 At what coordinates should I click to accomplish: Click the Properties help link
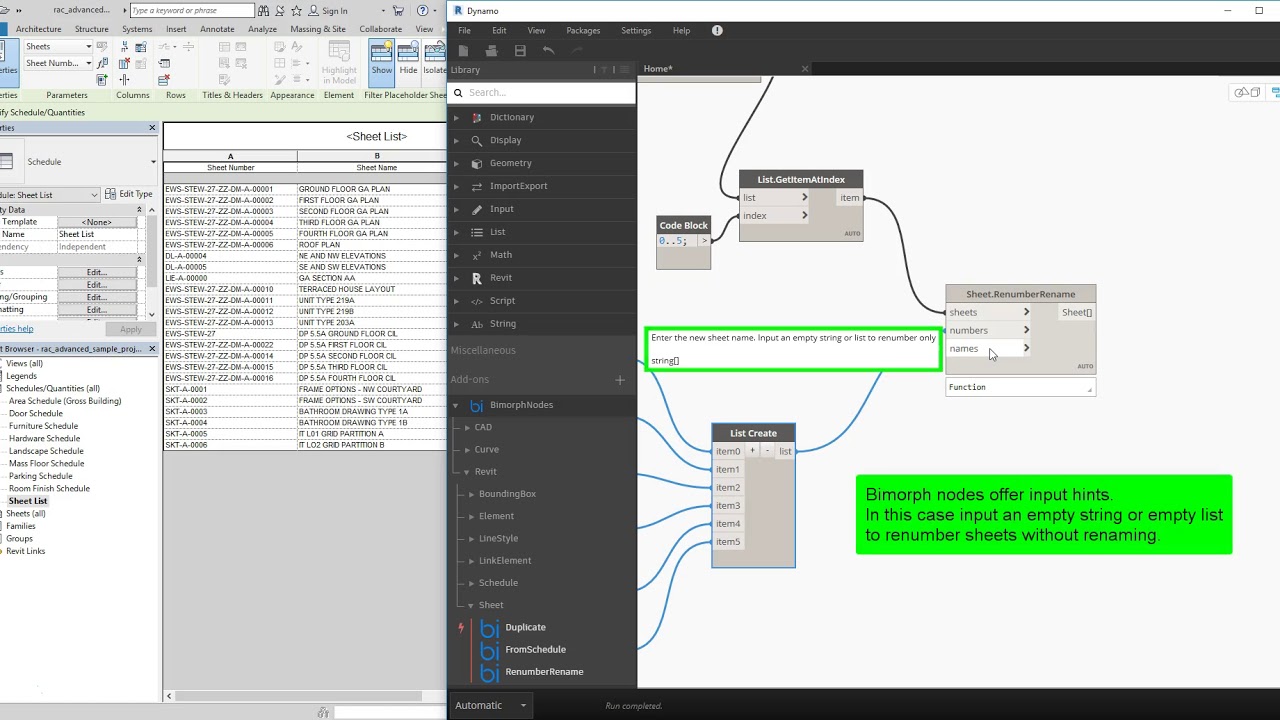click(16, 329)
